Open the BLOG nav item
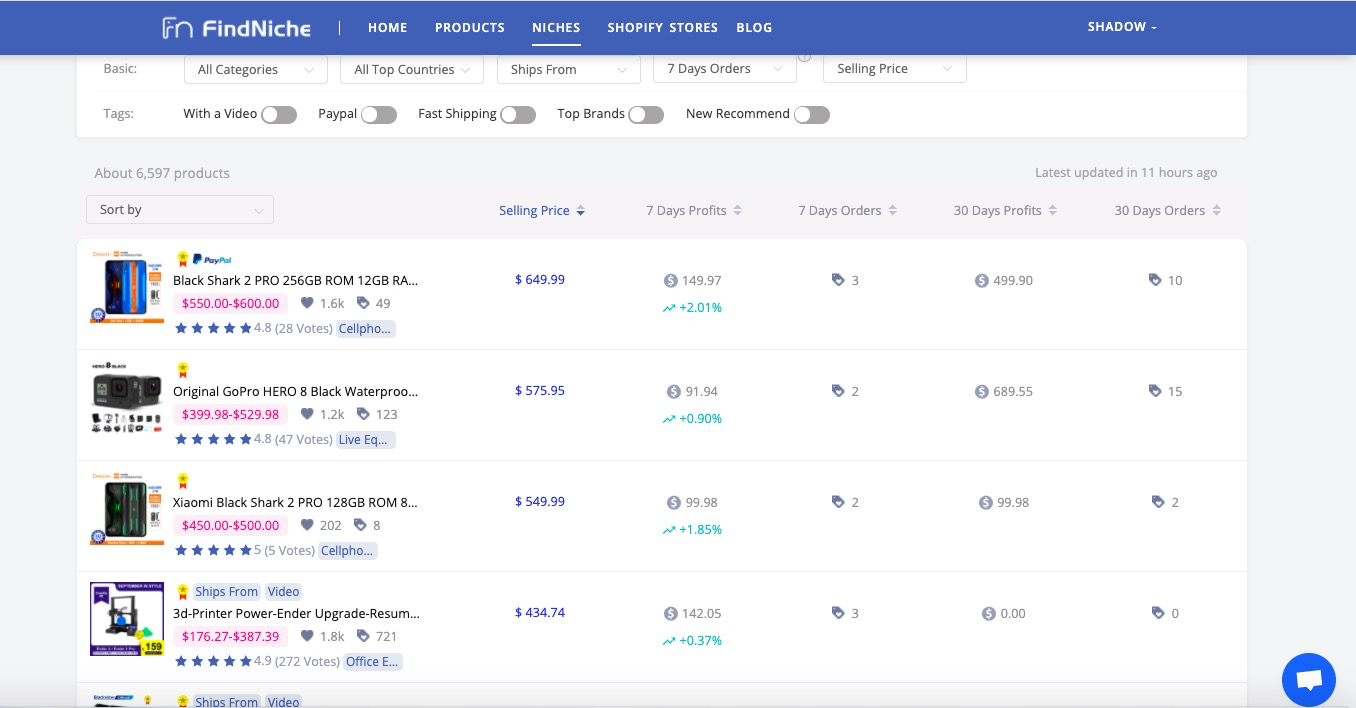 pos(754,28)
